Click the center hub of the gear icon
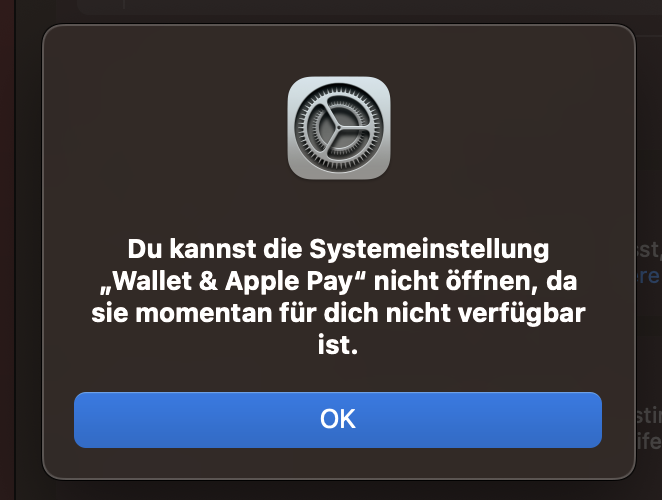The height and width of the screenshot is (500, 662). coord(339,127)
